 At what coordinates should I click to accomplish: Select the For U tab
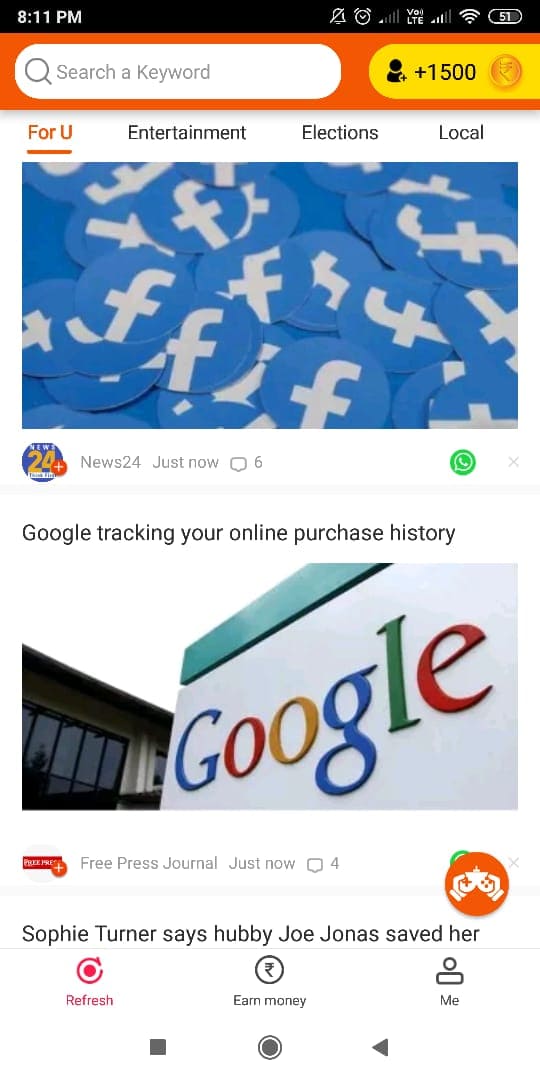(x=50, y=132)
